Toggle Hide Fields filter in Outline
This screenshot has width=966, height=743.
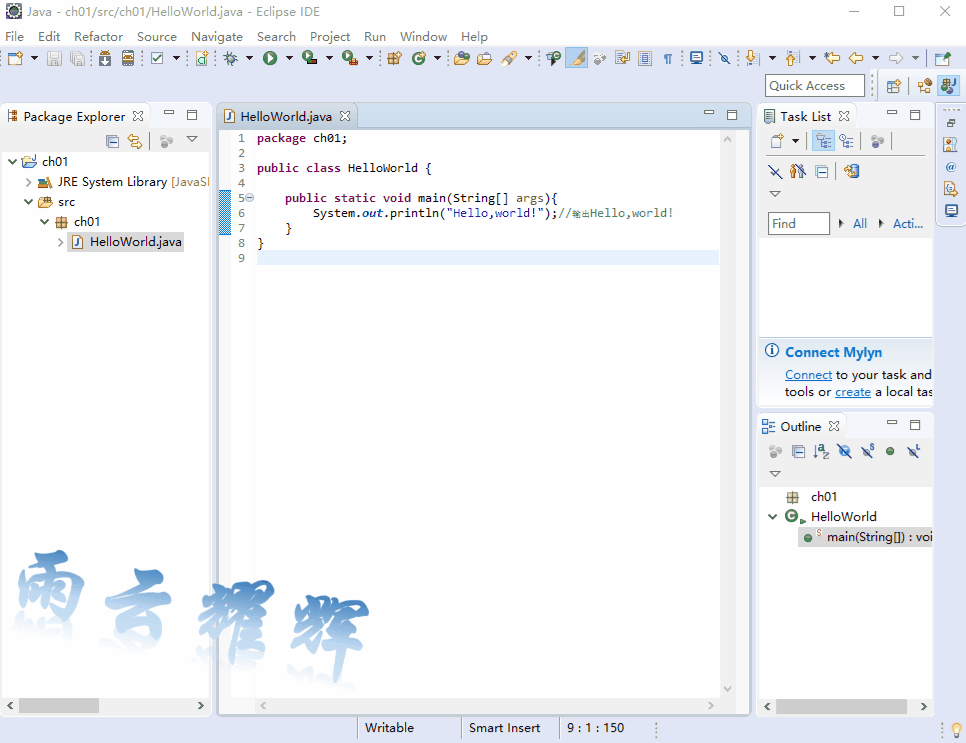[x=845, y=452]
